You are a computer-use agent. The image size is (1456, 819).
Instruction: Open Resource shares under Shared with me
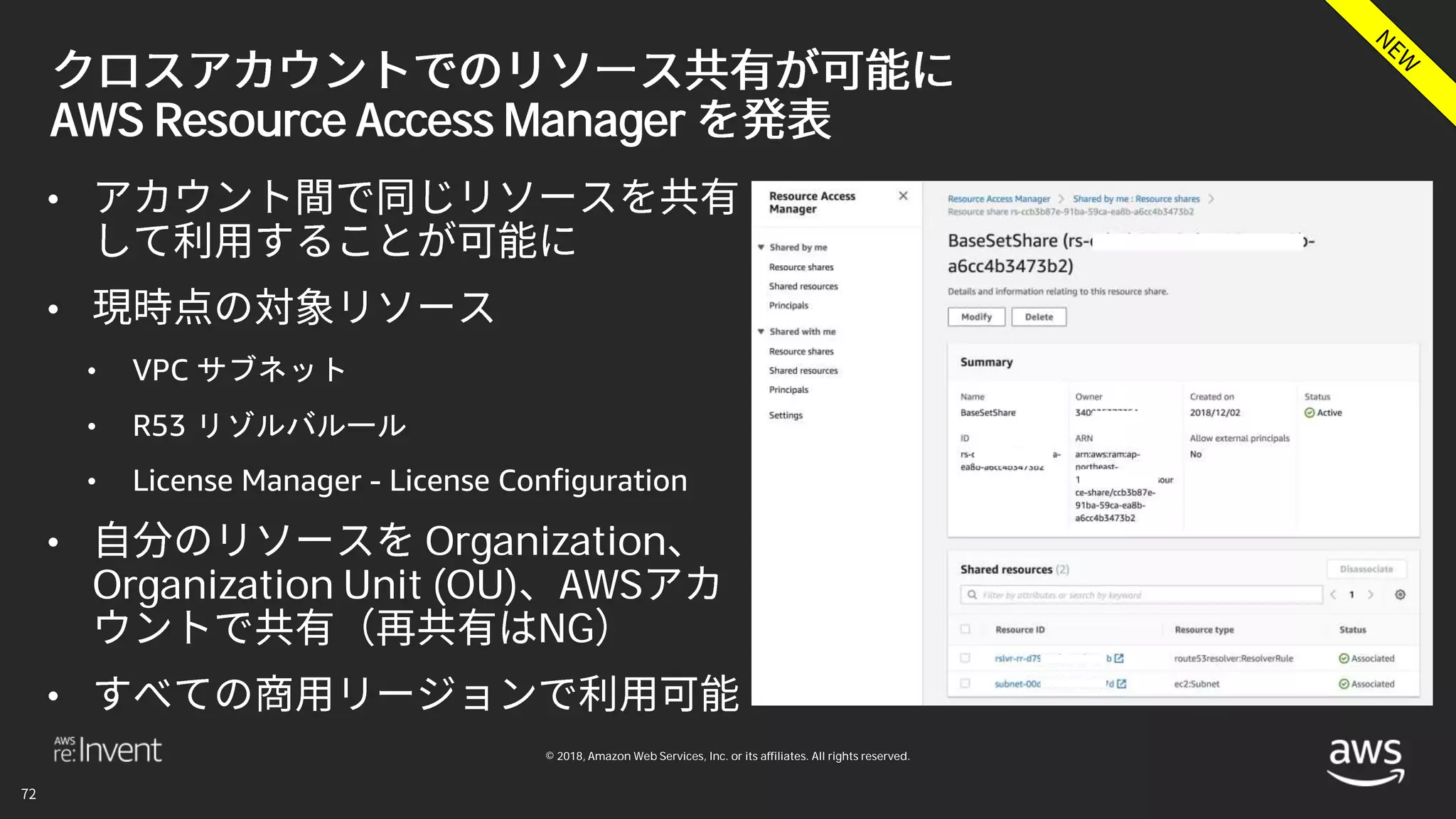(x=801, y=351)
